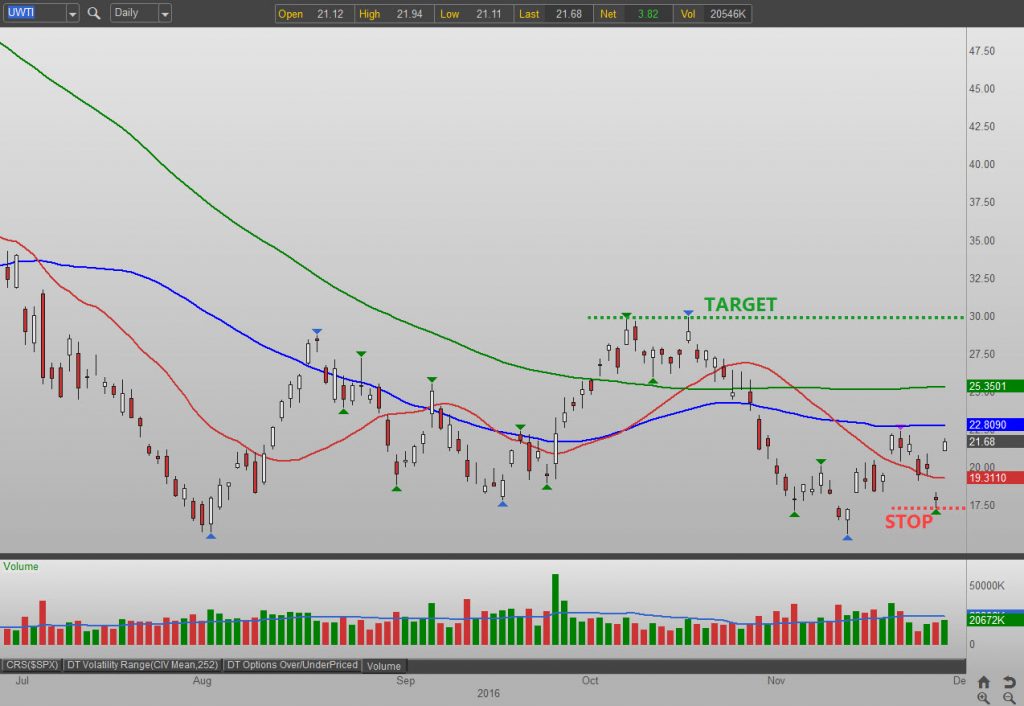1024x706 pixels.
Task: Open the DT Options Over/UnderPriced tab
Action: (x=292, y=665)
